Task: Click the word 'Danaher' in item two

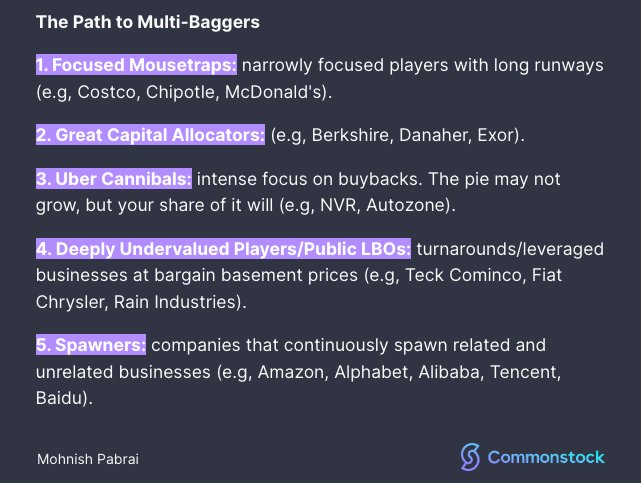Action: (433, 135)
